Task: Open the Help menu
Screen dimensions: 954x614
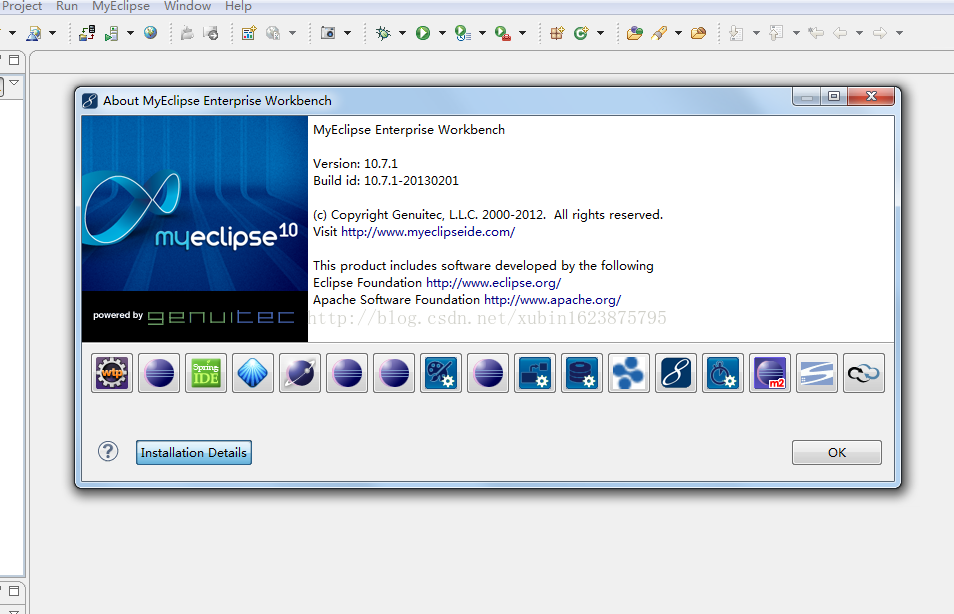Action: [238, 6]
